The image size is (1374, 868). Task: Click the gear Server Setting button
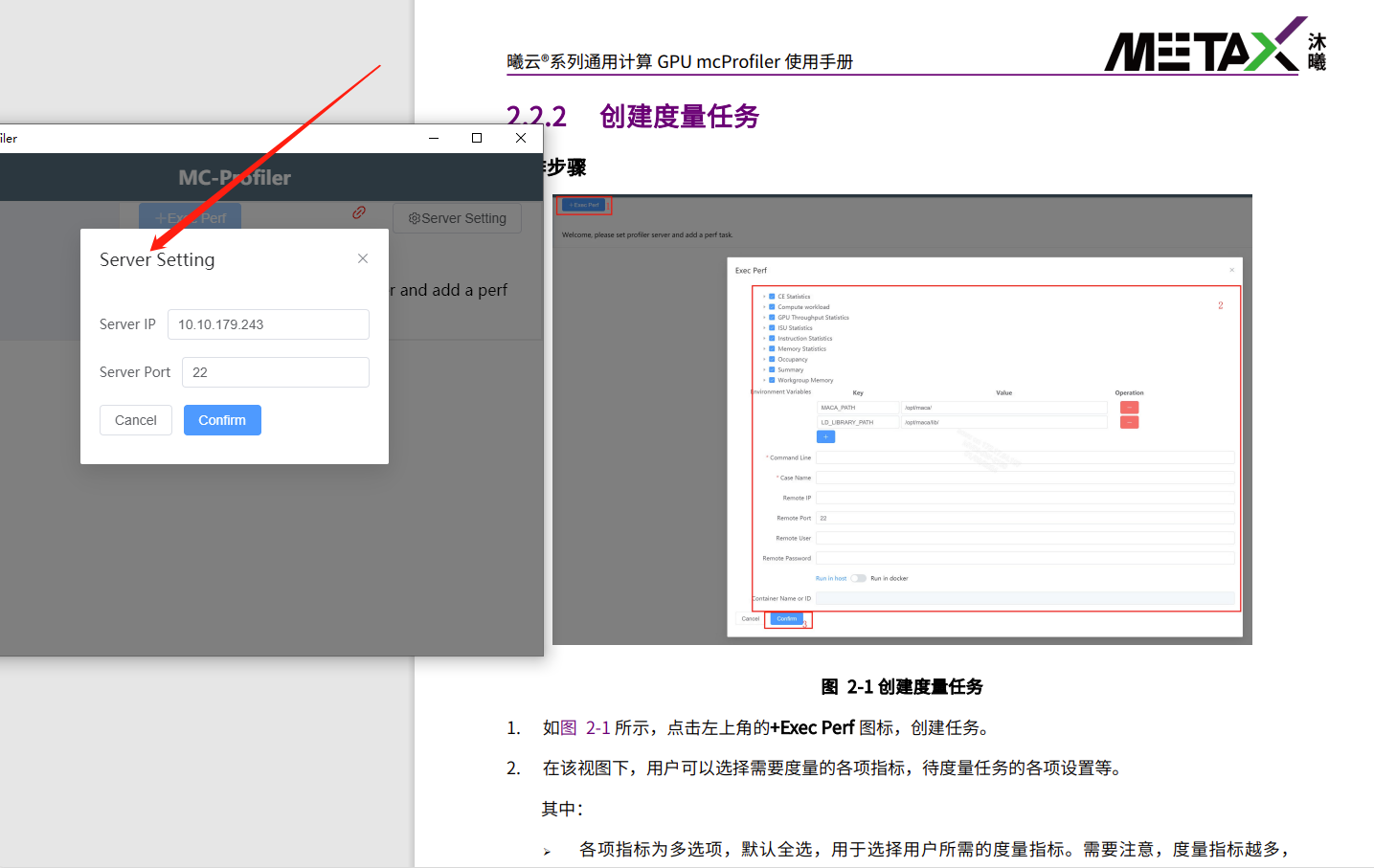pyautogui.click(x=458, y=218)
